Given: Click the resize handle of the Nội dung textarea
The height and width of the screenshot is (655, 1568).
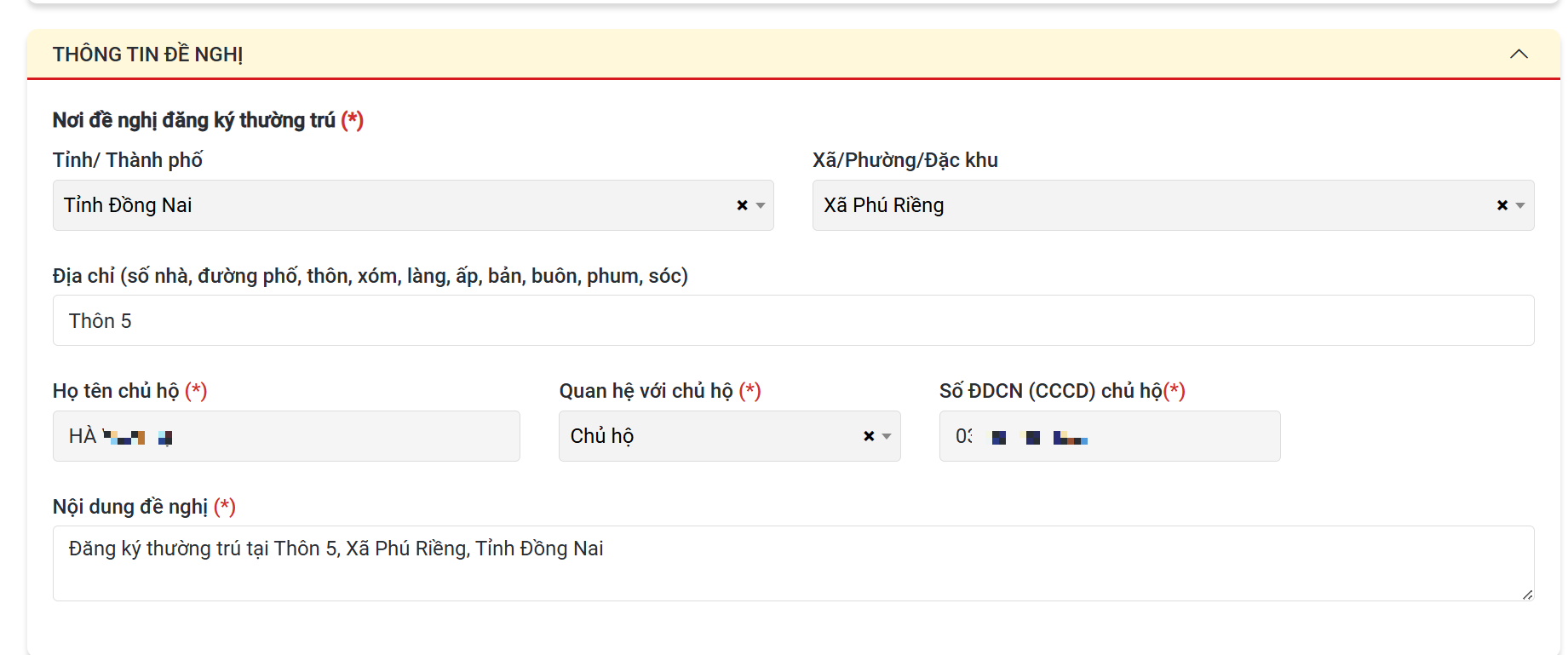Looking at the screenshot, I should click(x=1527, y=595).
